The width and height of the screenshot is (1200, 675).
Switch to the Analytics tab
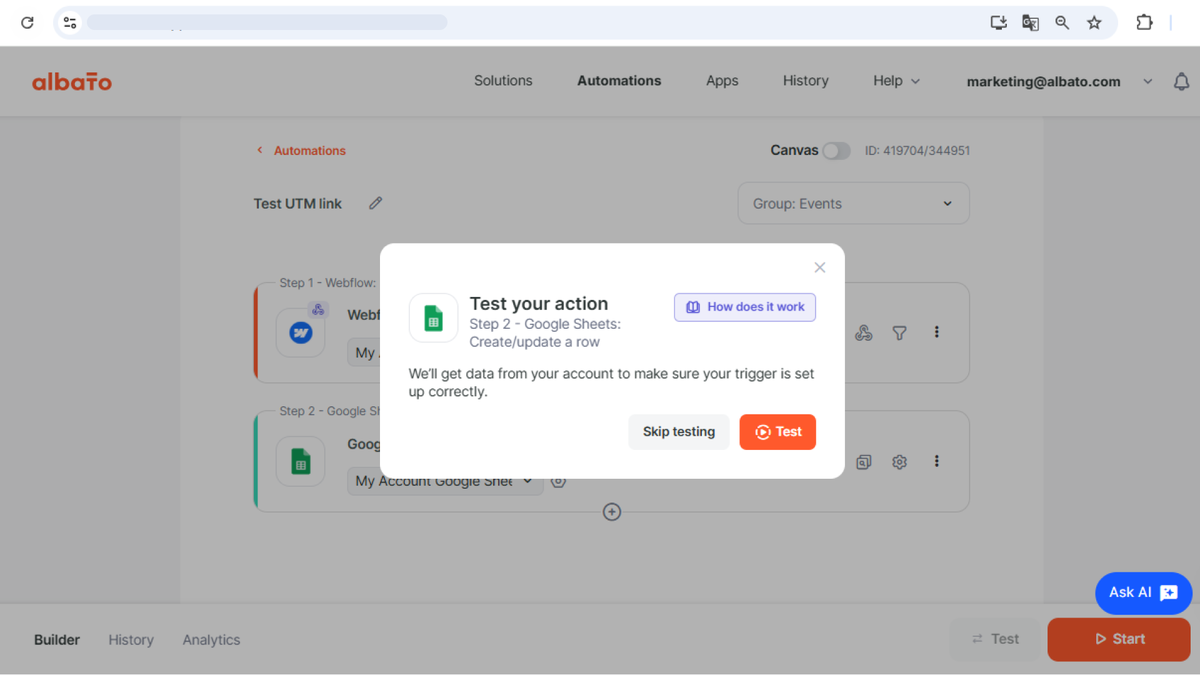(x=211, y=639)
